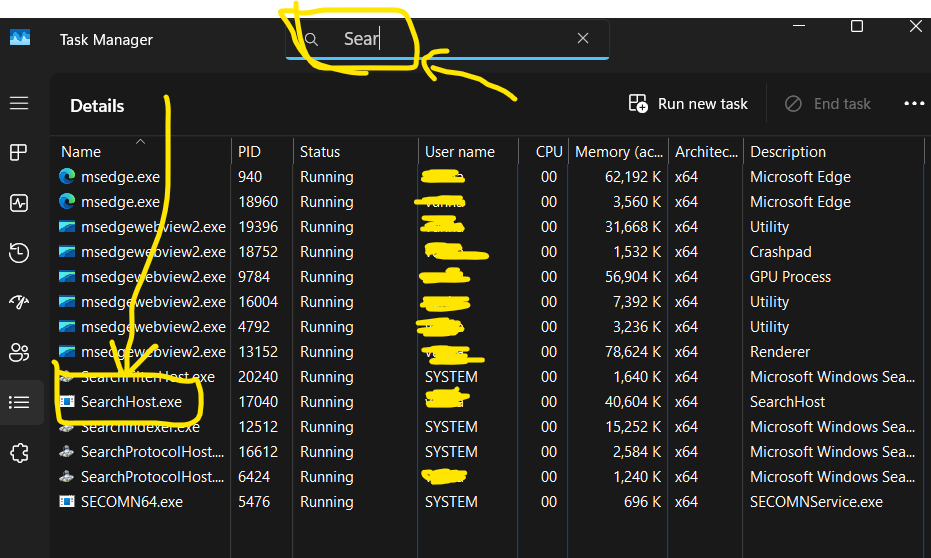Click PID cell 20240

coord(258,377)
